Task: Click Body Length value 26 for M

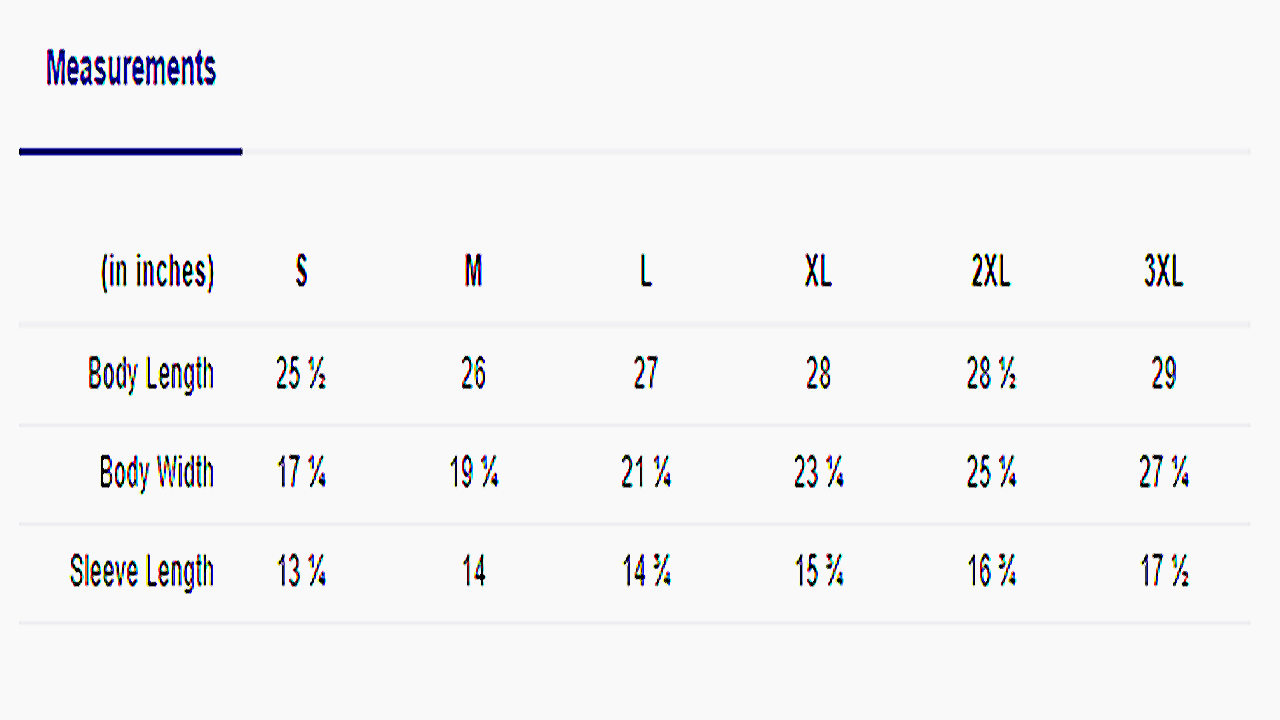Action: (474, 375)
